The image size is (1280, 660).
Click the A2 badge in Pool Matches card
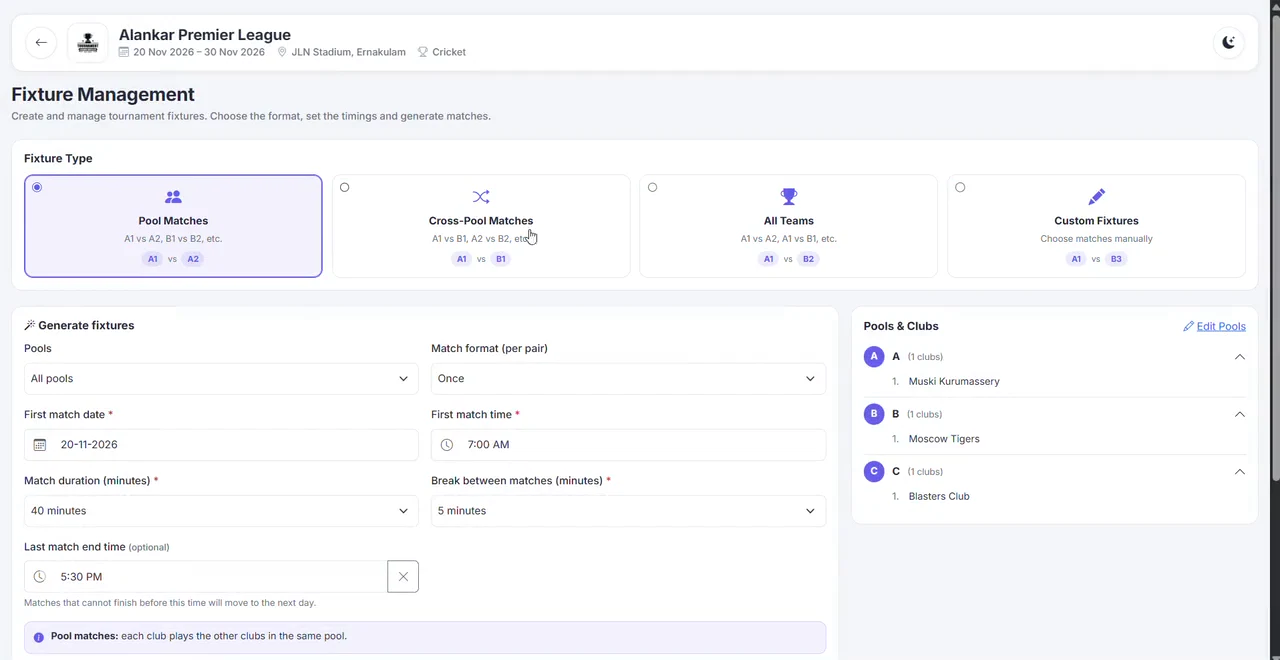coord(193,259)
